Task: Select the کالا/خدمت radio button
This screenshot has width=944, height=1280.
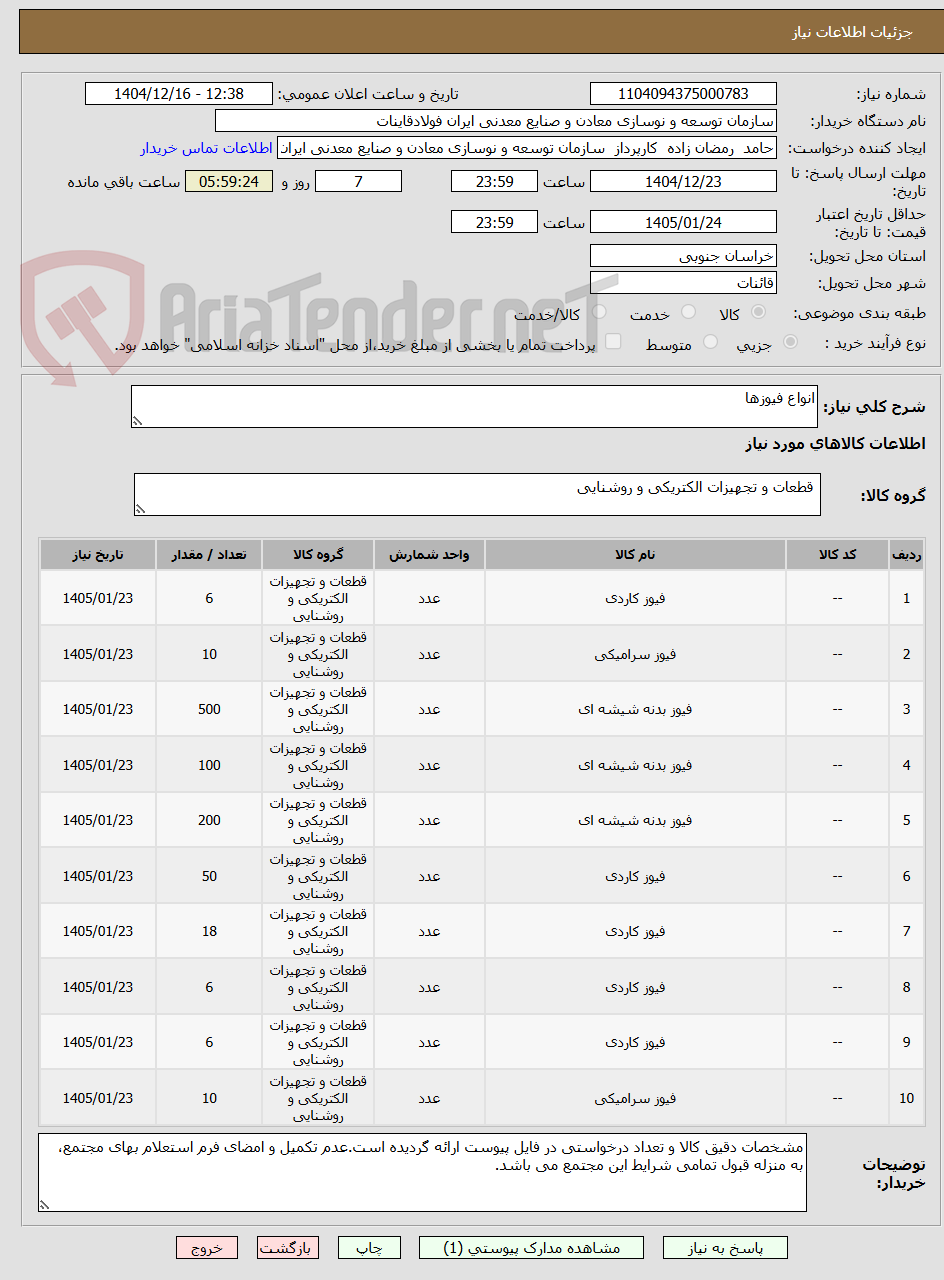Action: coord(599,314)
